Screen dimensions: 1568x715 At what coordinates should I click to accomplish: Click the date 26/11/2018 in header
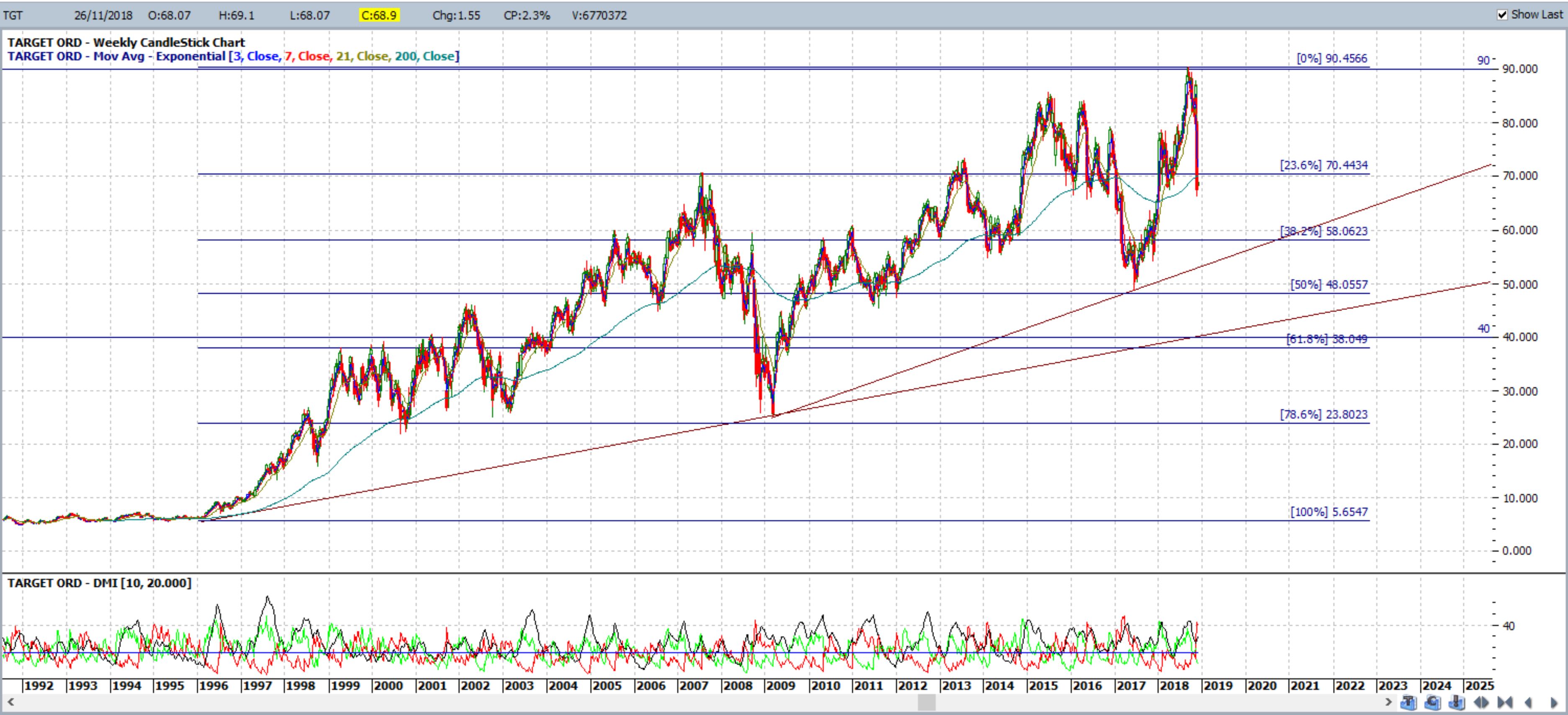103,15
